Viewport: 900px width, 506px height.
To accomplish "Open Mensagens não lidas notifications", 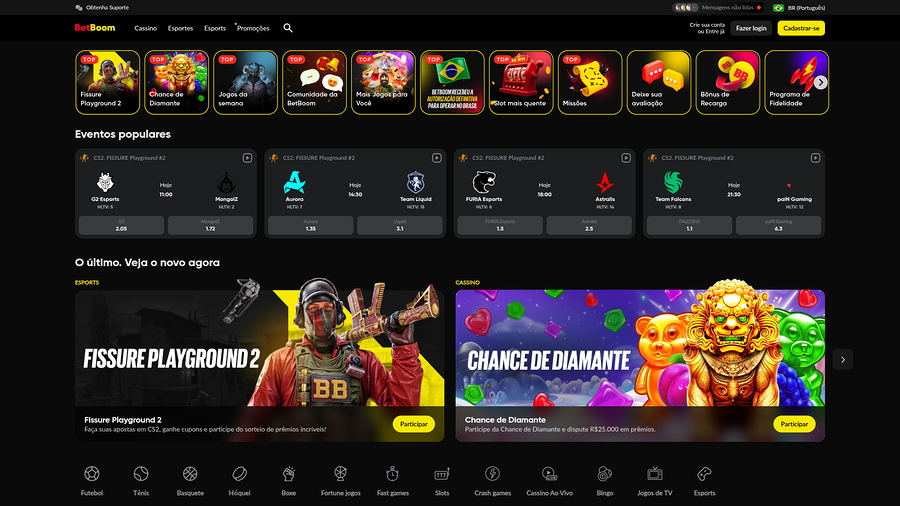I will 717,7.
